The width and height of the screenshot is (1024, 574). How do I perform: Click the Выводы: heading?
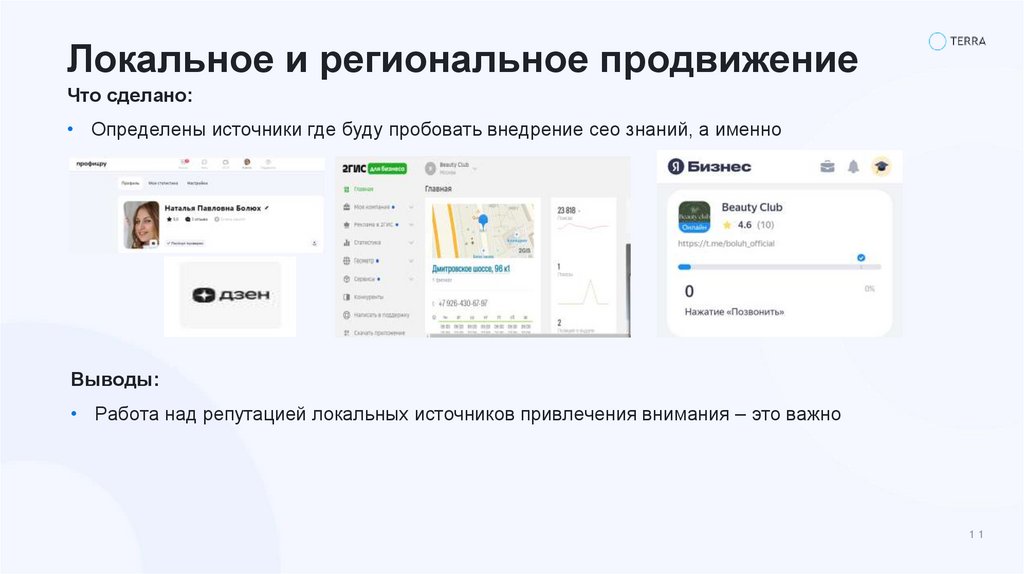point(115,379)
